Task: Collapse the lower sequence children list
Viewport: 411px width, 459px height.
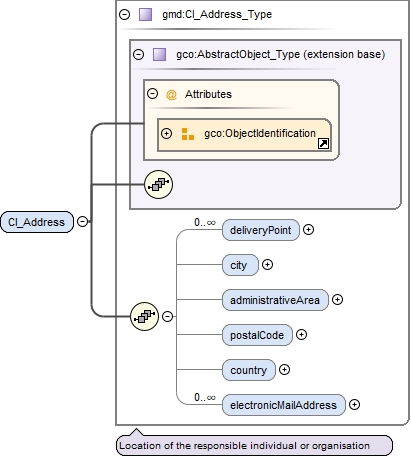Action: pos(167,316)
